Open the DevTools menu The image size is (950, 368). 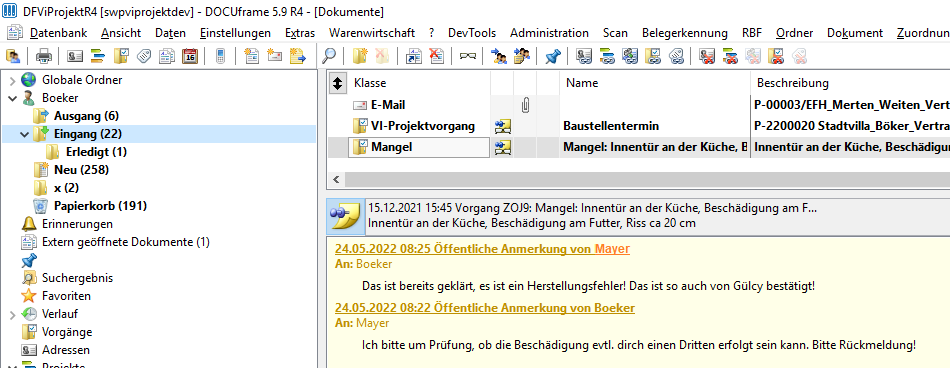[472, 33]
